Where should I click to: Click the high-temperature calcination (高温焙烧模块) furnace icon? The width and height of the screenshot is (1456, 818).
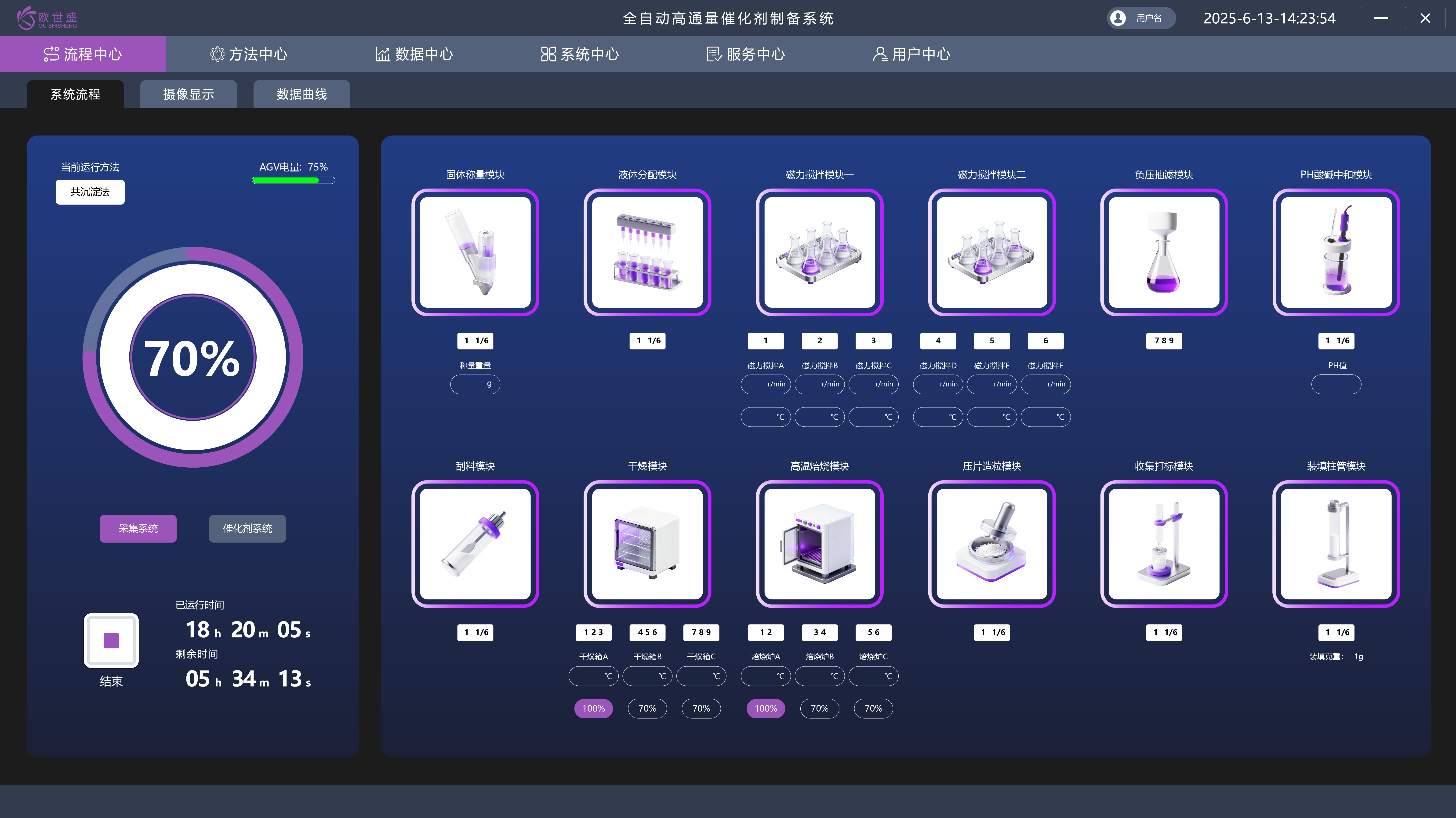819,544
